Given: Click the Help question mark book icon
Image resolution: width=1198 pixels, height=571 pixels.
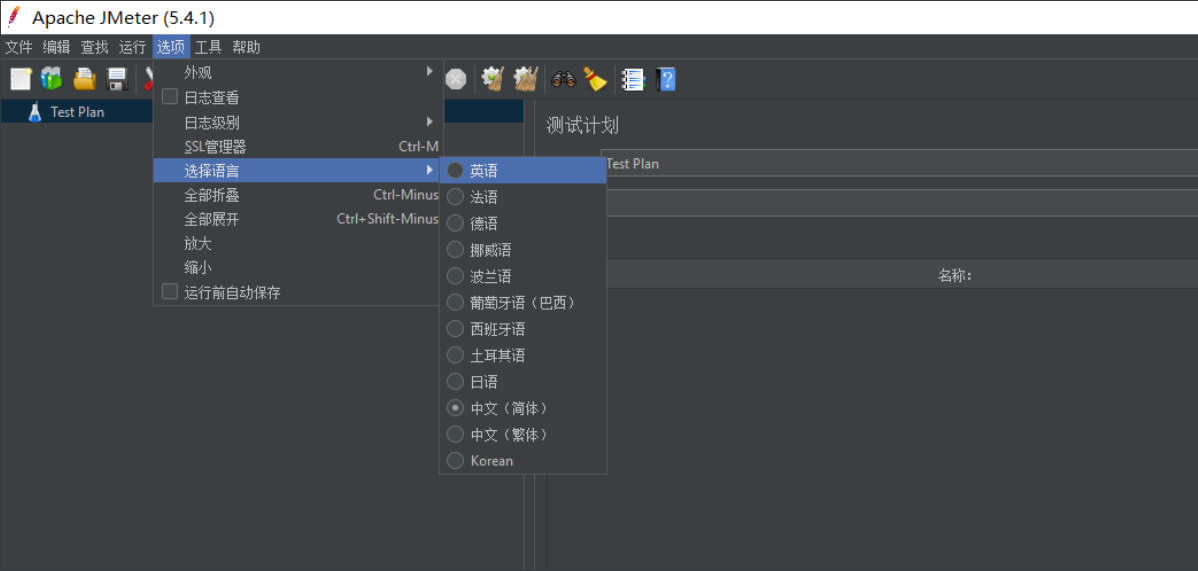Looking at the screenshot, I should 666,79.
